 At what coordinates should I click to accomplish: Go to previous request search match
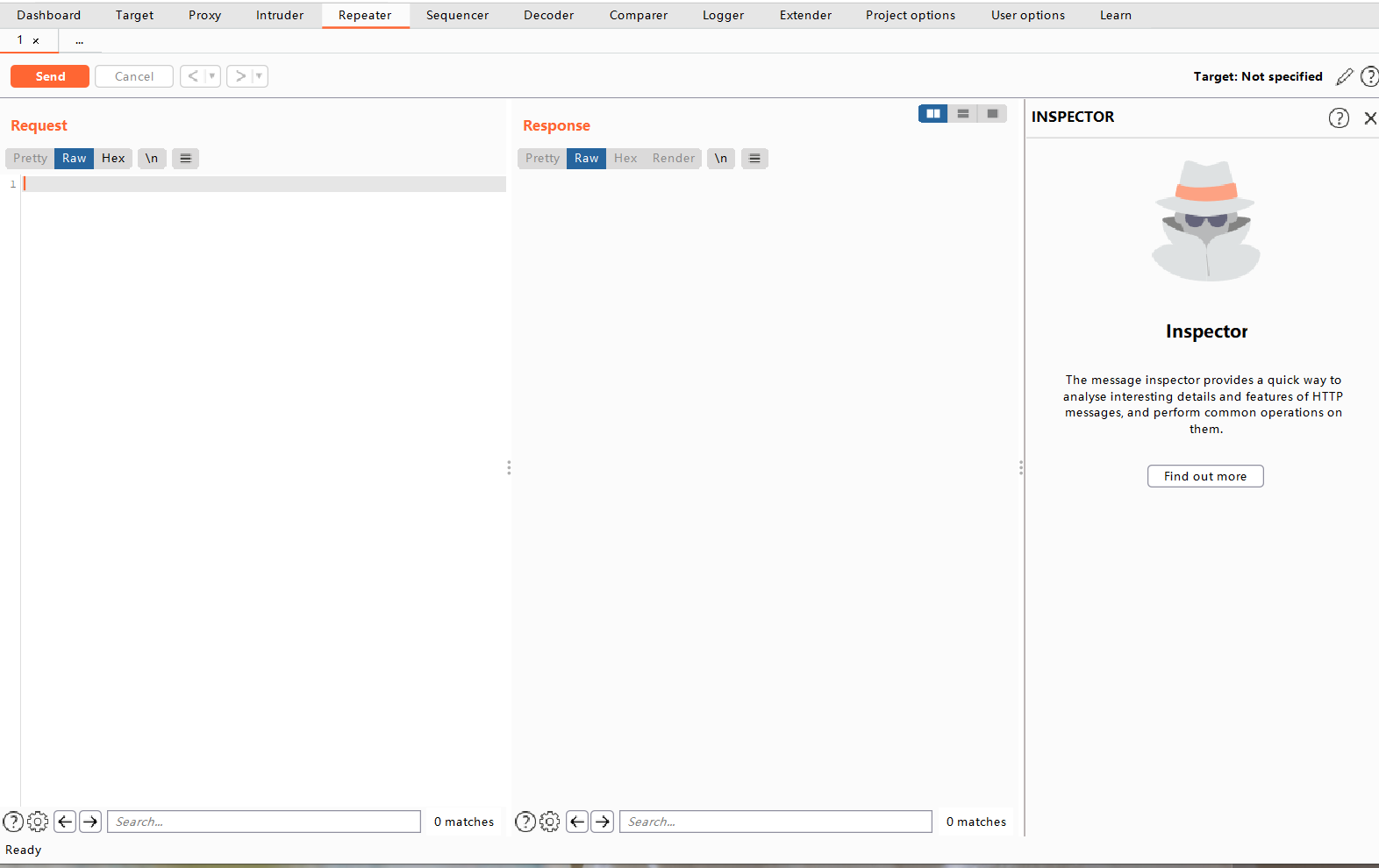[65, 822]
